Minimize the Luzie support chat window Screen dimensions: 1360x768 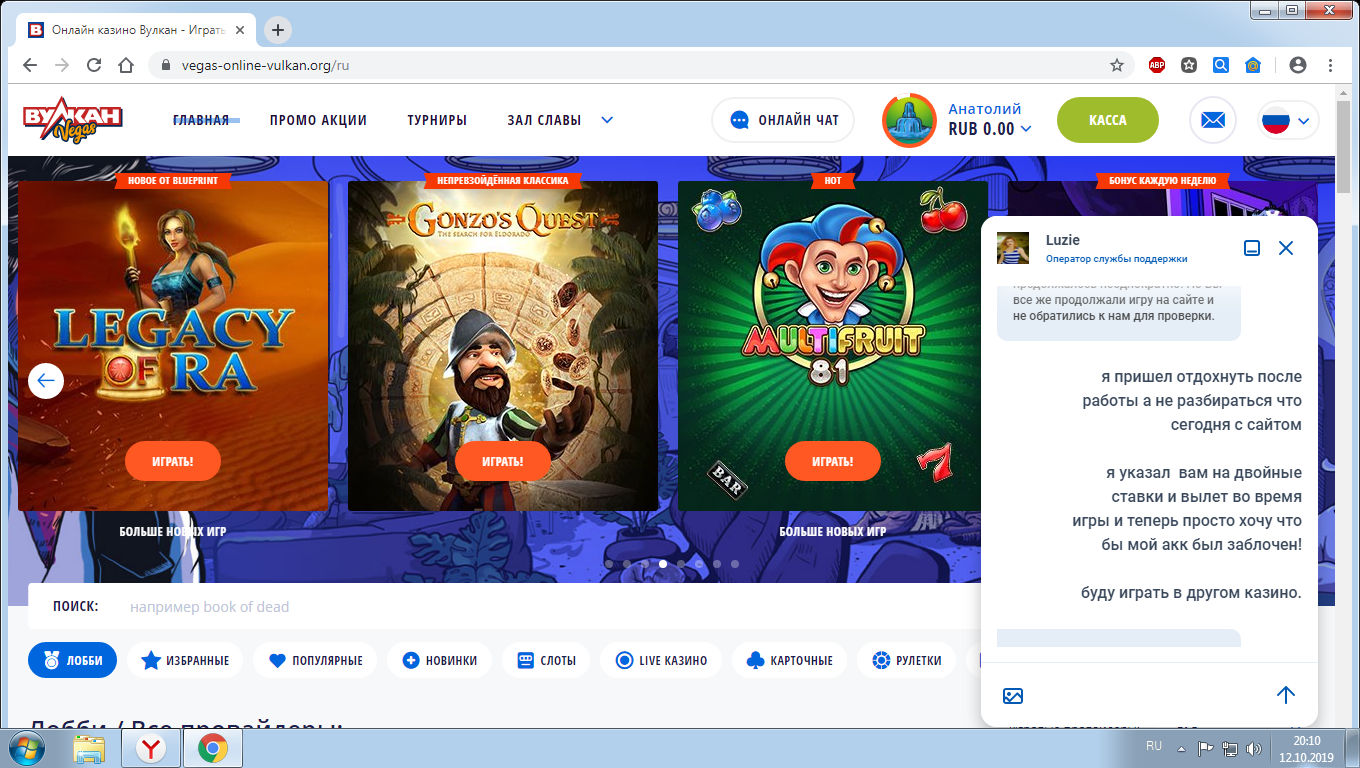click(1251, 248)
